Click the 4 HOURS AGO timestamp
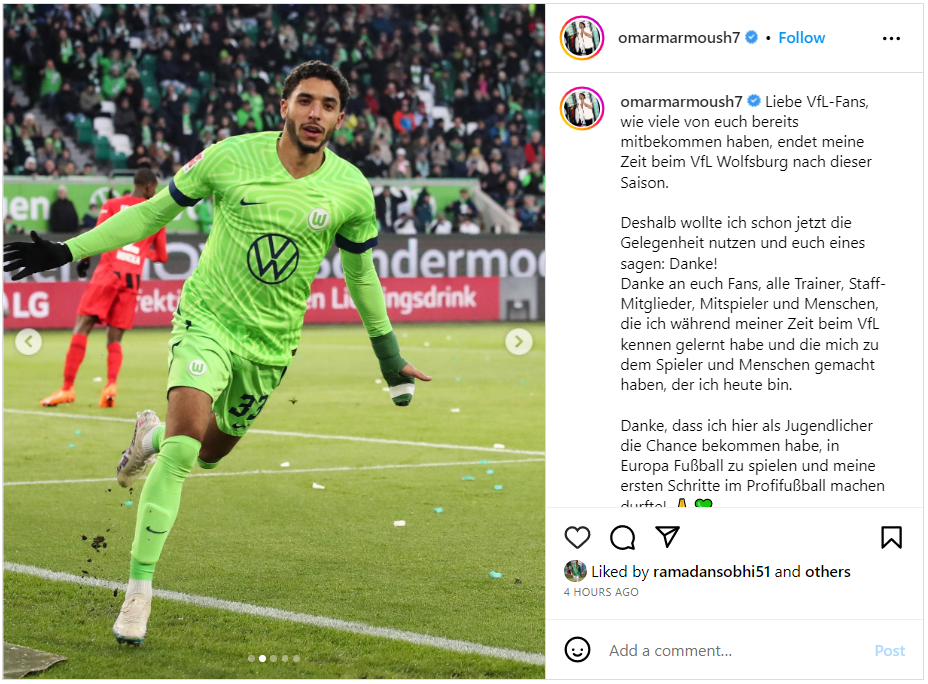The image size is (928, 684). (x=601, y=592)
